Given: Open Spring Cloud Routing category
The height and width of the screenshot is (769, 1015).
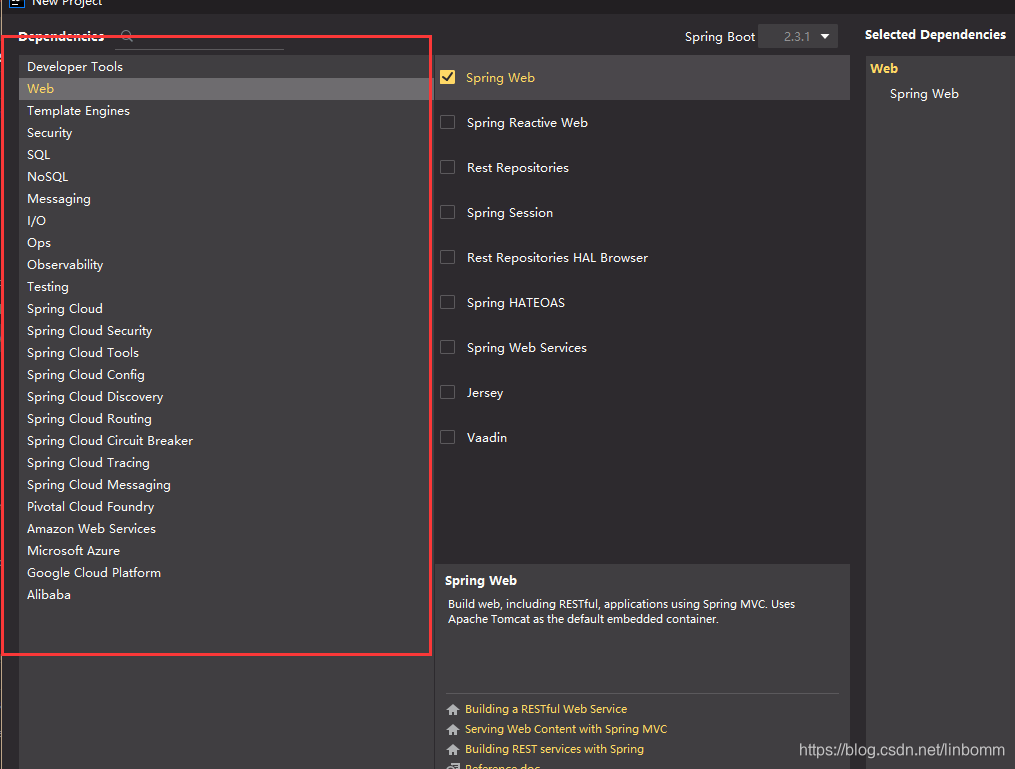Looking at the screenshot, I should 225,419.
